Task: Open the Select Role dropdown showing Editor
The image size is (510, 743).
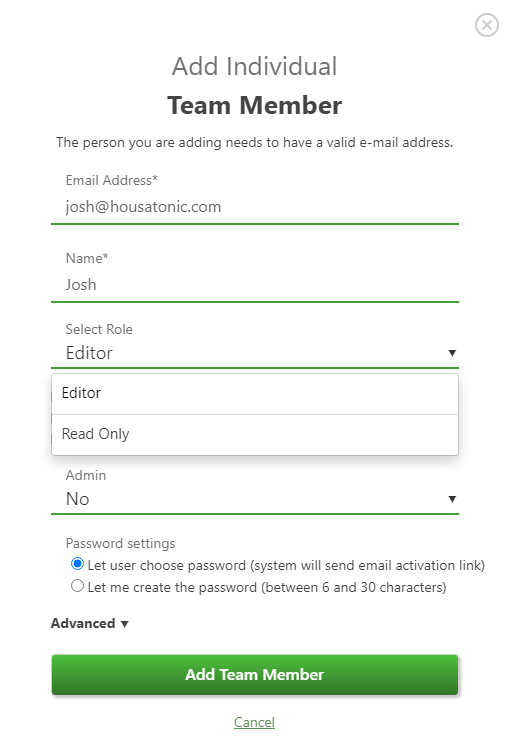Action: tap(255, 353)
